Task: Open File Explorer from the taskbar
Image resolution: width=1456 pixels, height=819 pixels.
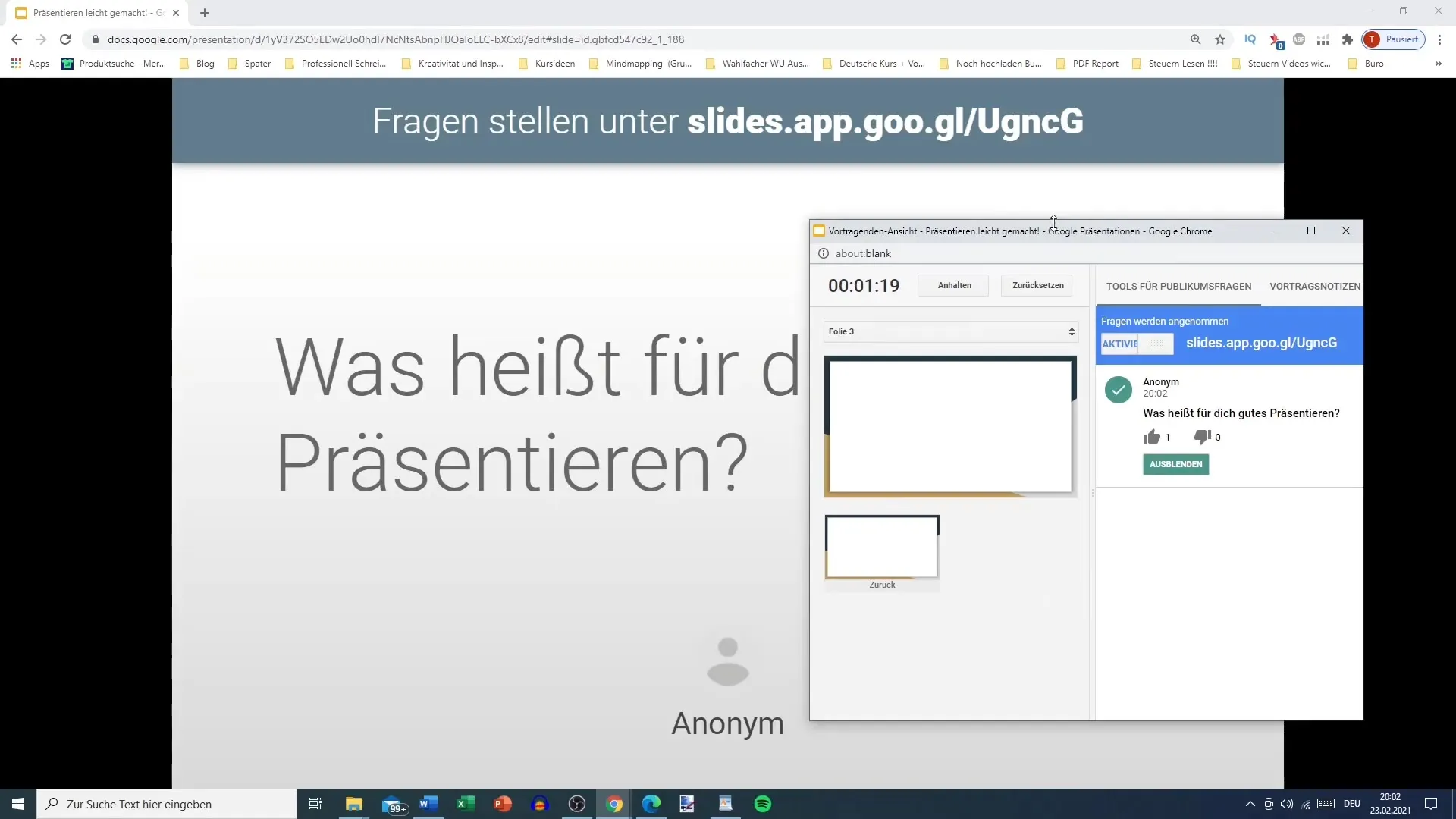Action: [x=354, y=804]
